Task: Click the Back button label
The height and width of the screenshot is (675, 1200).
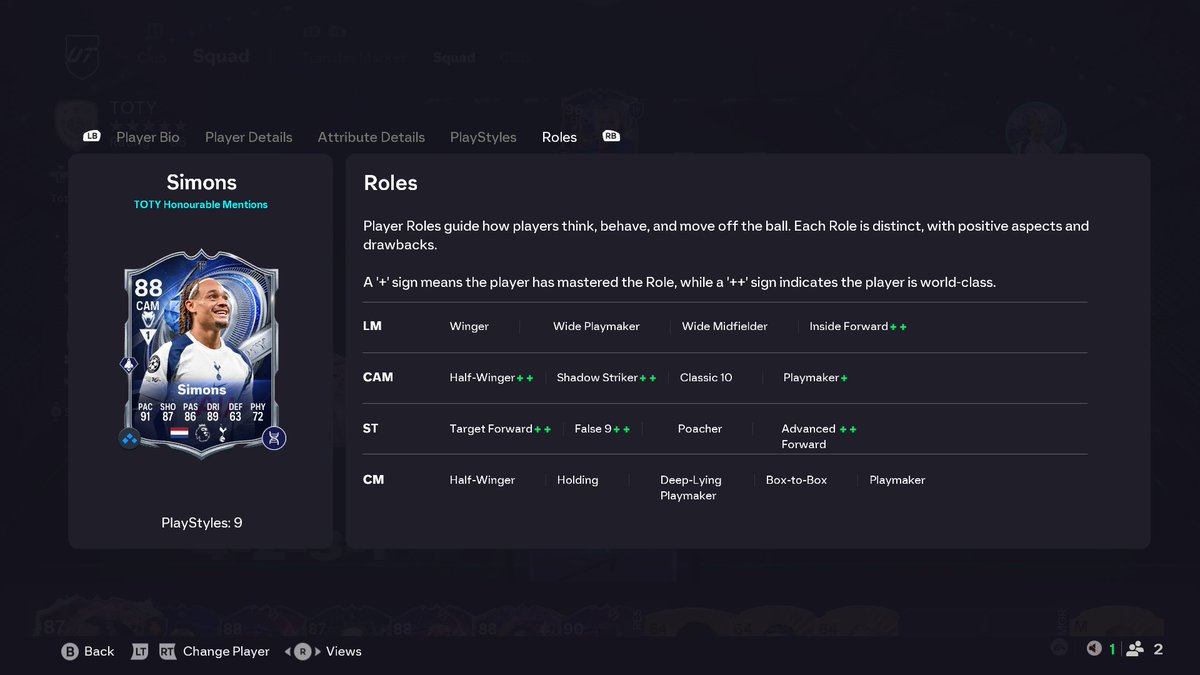Action: [x=99, y=651]
